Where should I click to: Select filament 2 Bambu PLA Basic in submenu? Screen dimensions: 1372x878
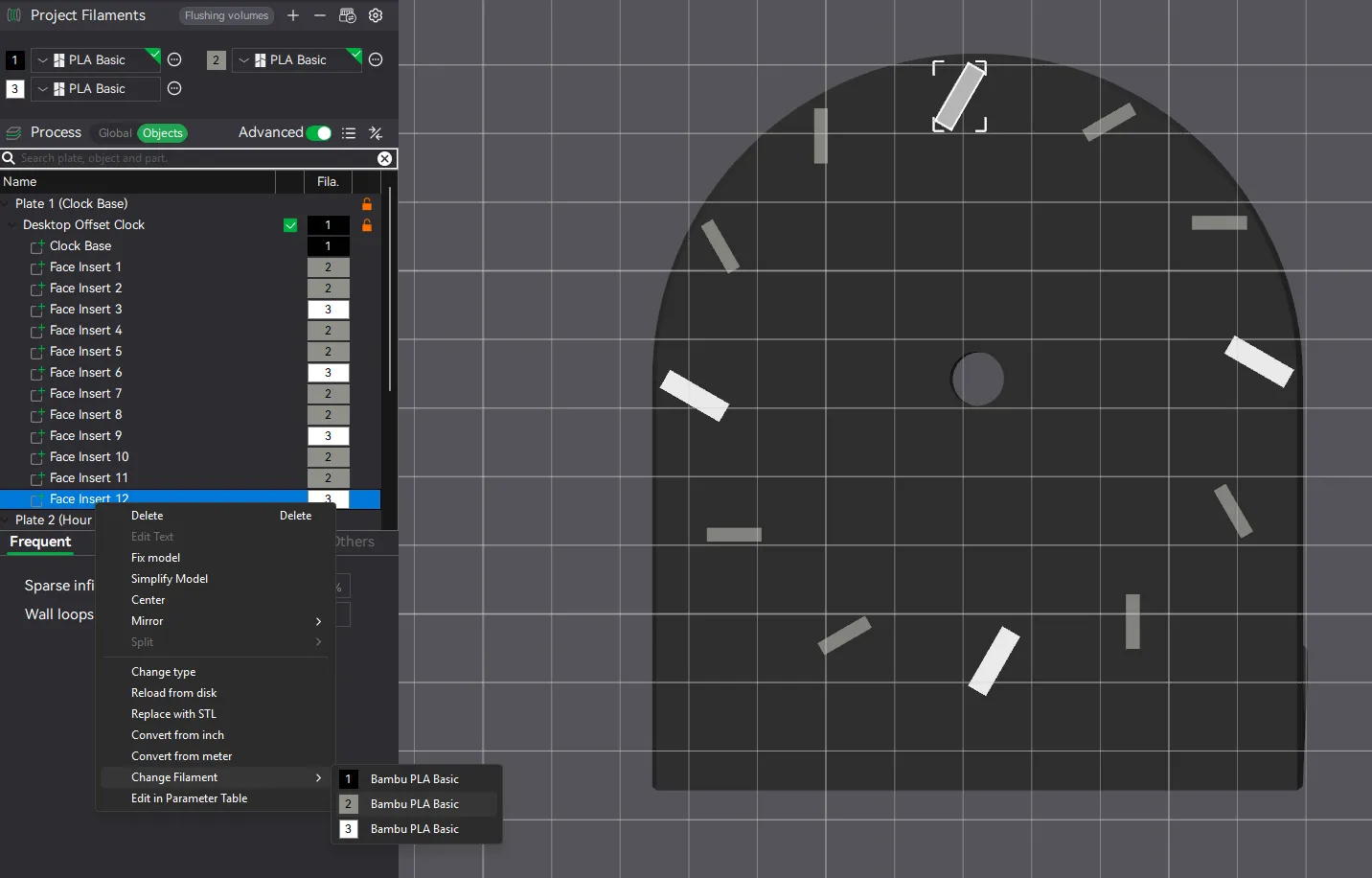click(417, 804)
